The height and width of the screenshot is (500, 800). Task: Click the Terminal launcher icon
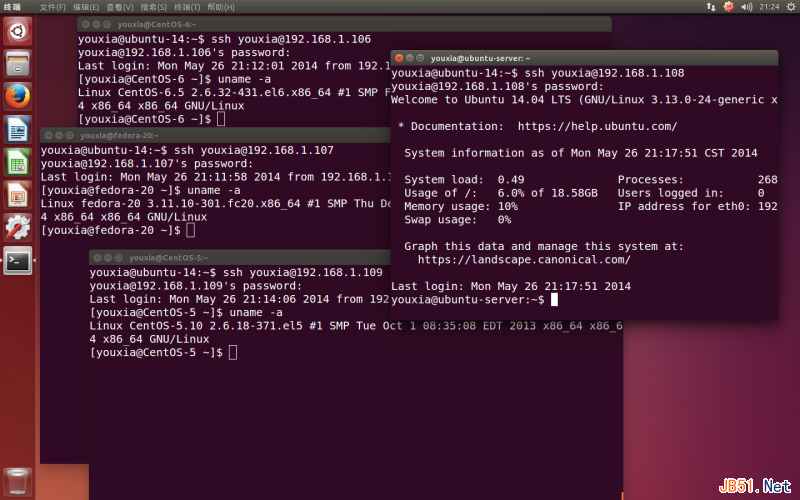click(x=18, y=260)
